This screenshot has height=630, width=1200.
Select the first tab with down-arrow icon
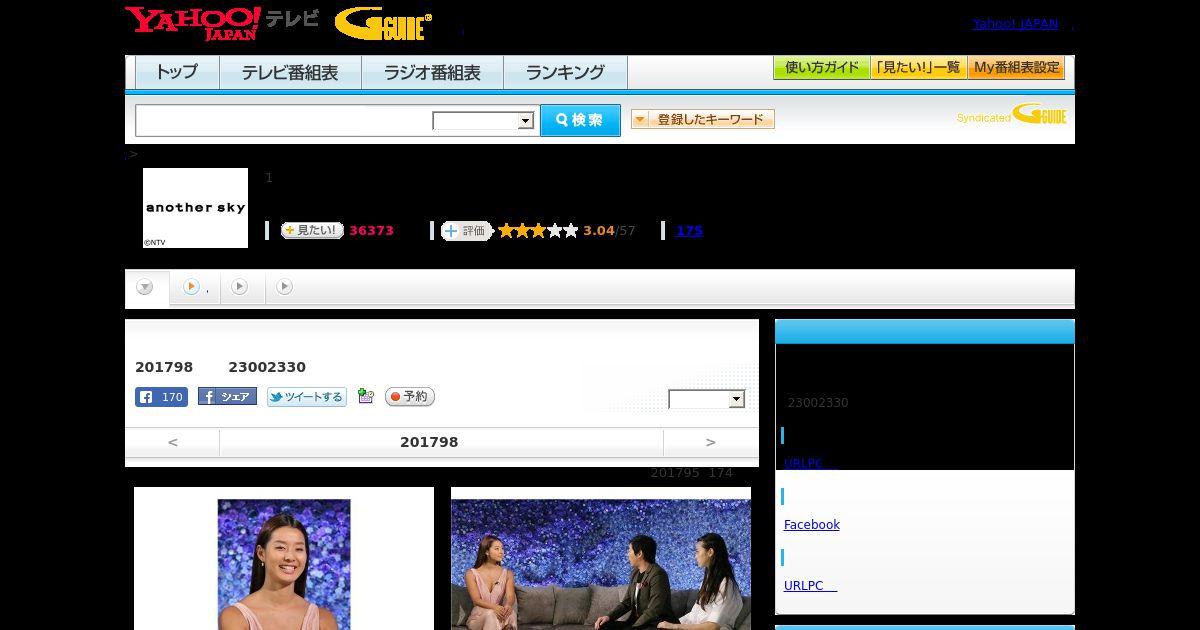(146, 288)
